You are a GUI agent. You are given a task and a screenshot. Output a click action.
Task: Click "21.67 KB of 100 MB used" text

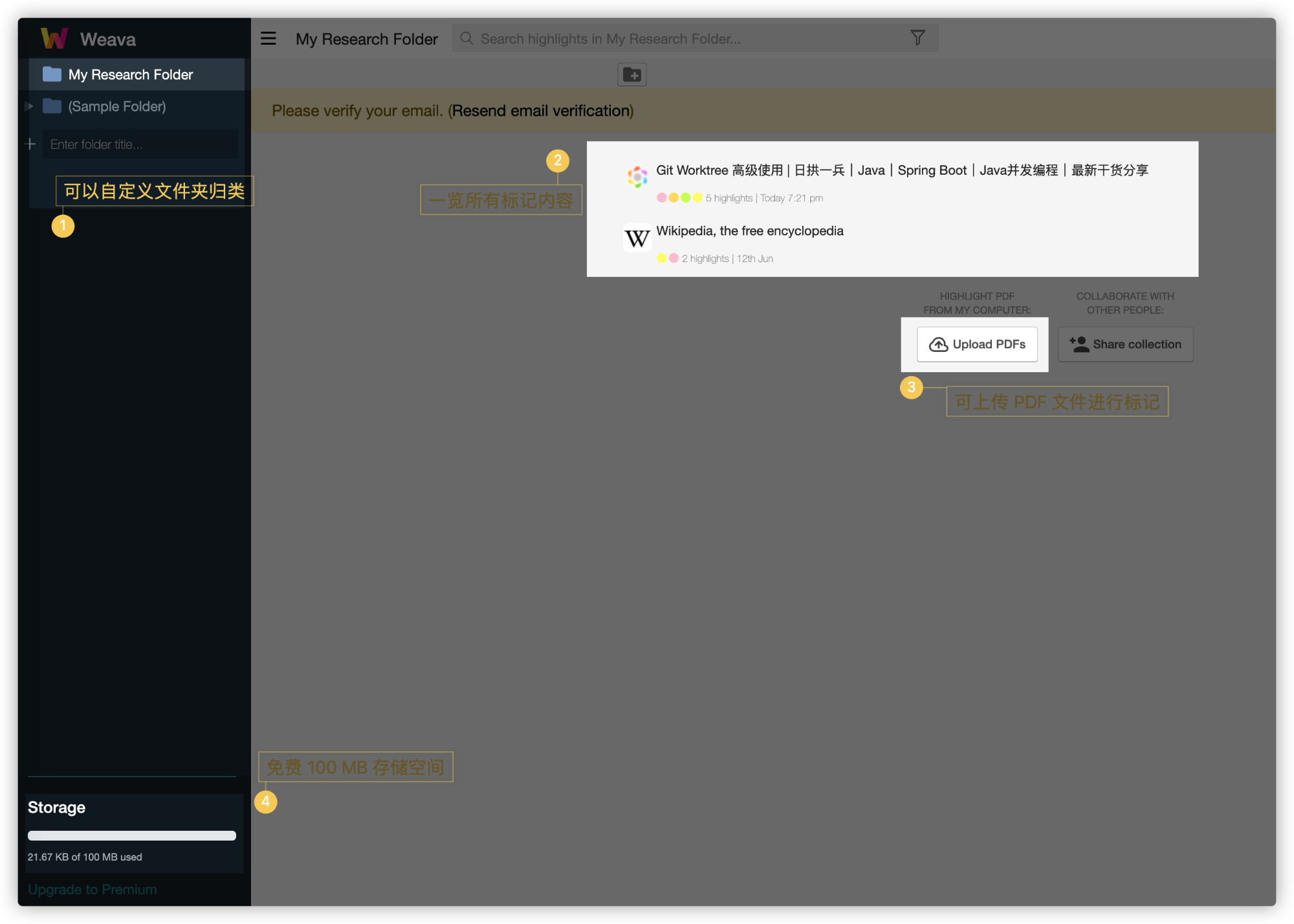point(85,857)
